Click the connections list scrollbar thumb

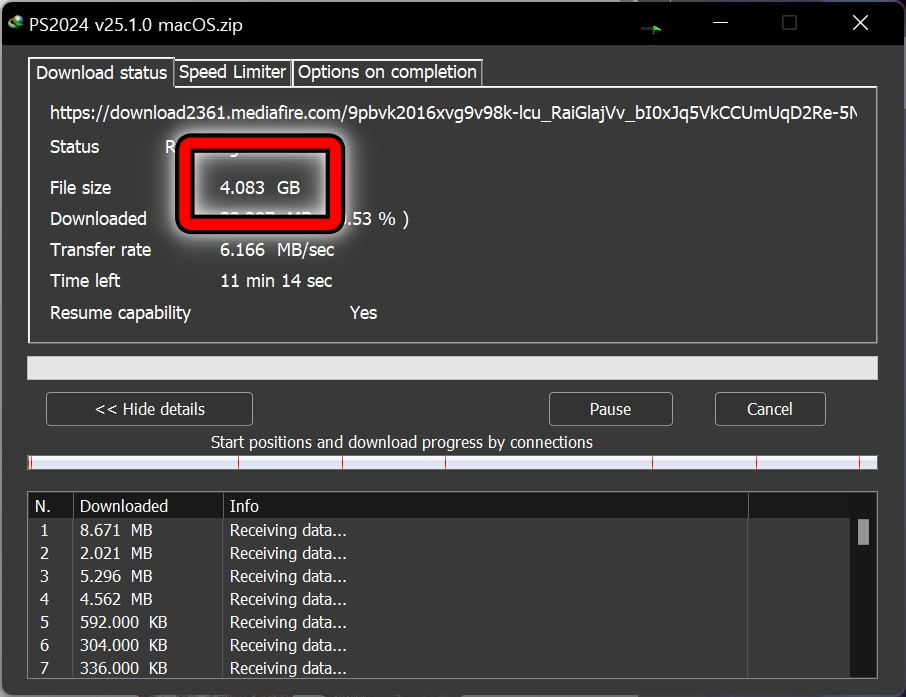pos(863,532)
